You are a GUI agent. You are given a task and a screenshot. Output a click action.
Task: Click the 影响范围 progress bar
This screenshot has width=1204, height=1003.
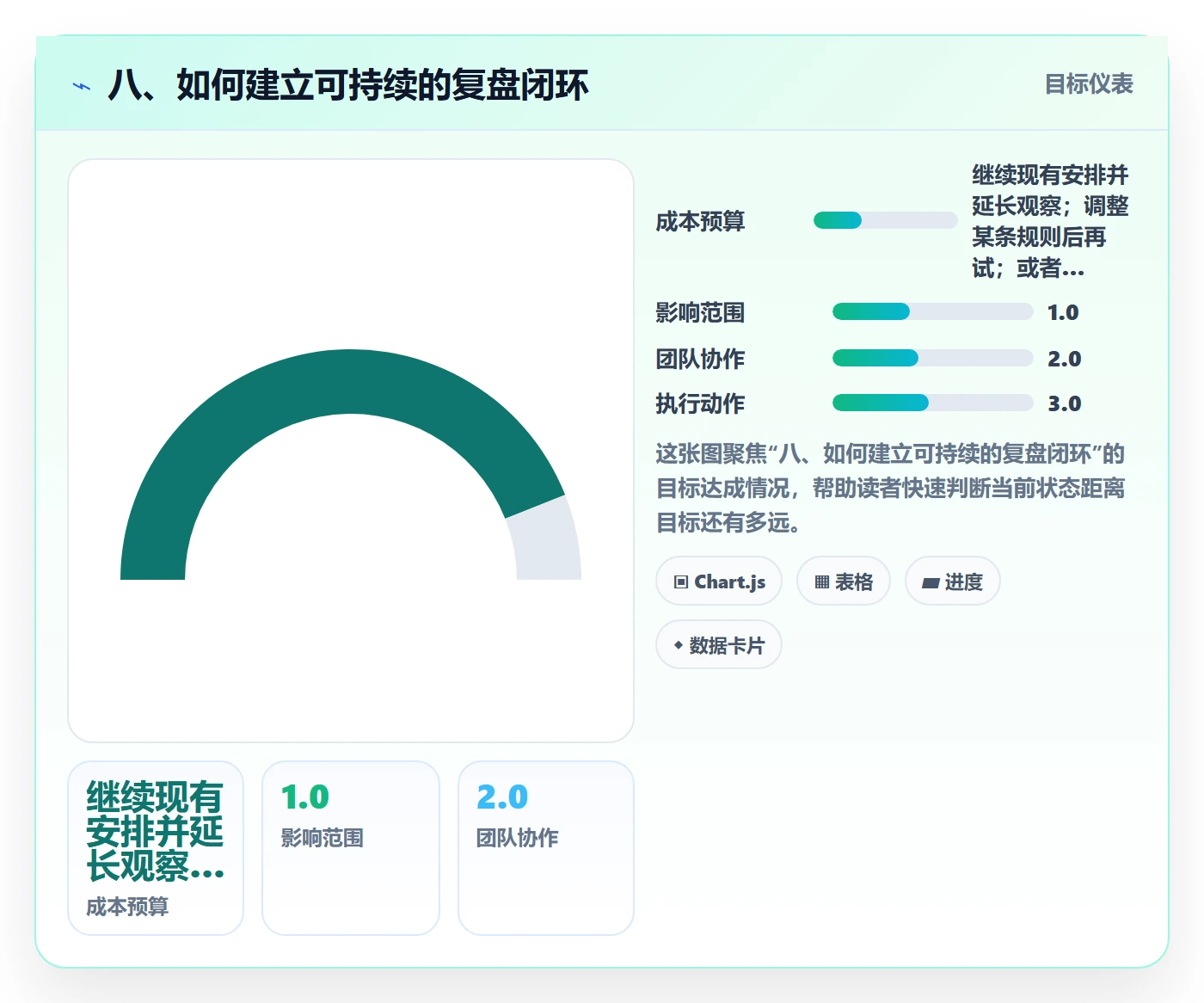(933, 311)
